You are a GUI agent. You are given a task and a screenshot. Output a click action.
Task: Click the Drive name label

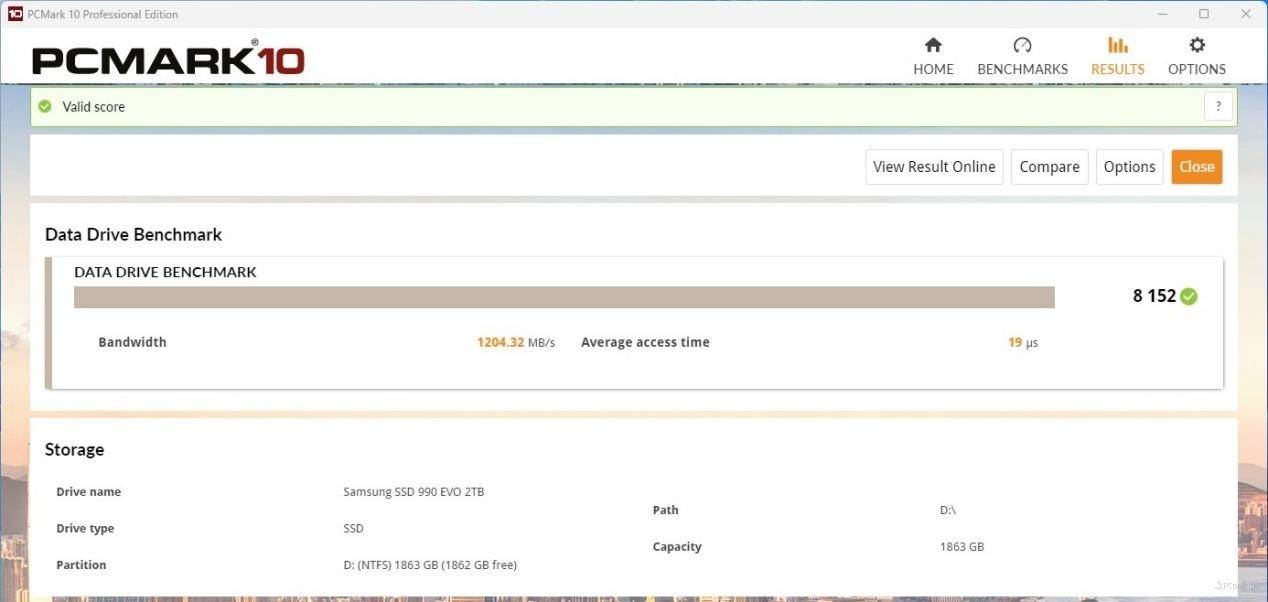click(88, 492)
